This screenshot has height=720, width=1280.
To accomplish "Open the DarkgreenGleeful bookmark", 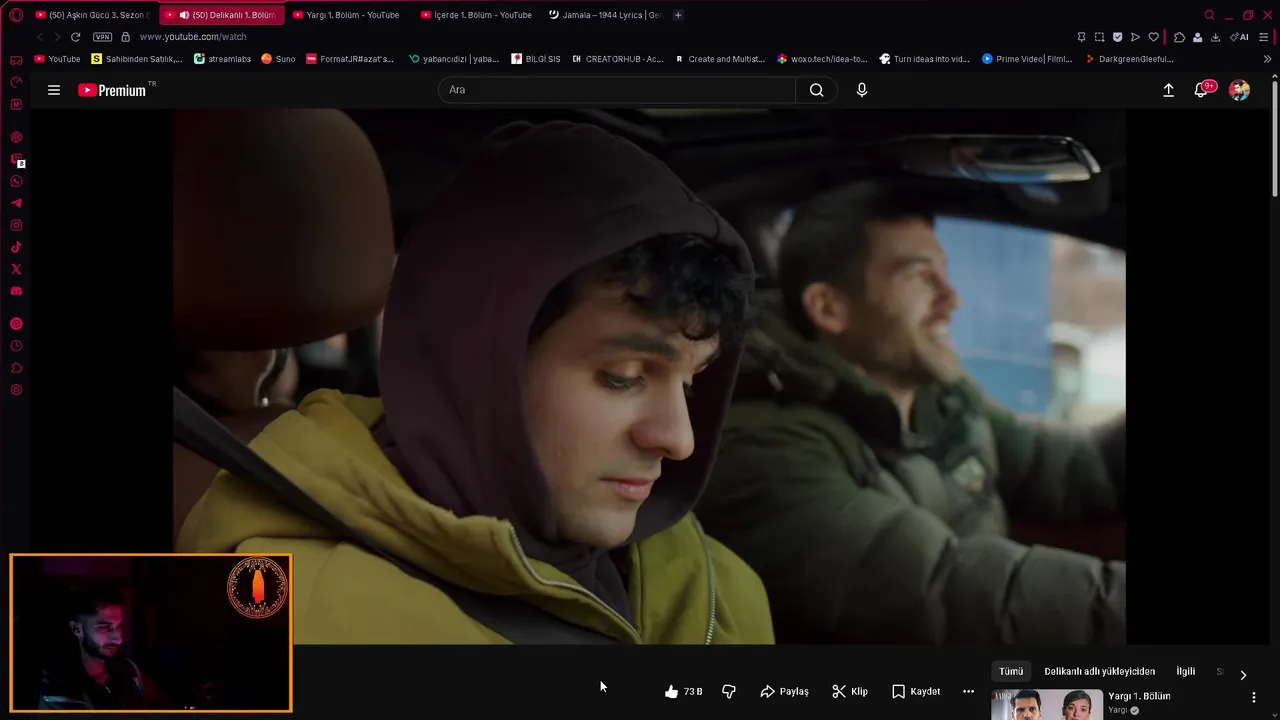I will pyautogui.click(x=1129, y=59).
